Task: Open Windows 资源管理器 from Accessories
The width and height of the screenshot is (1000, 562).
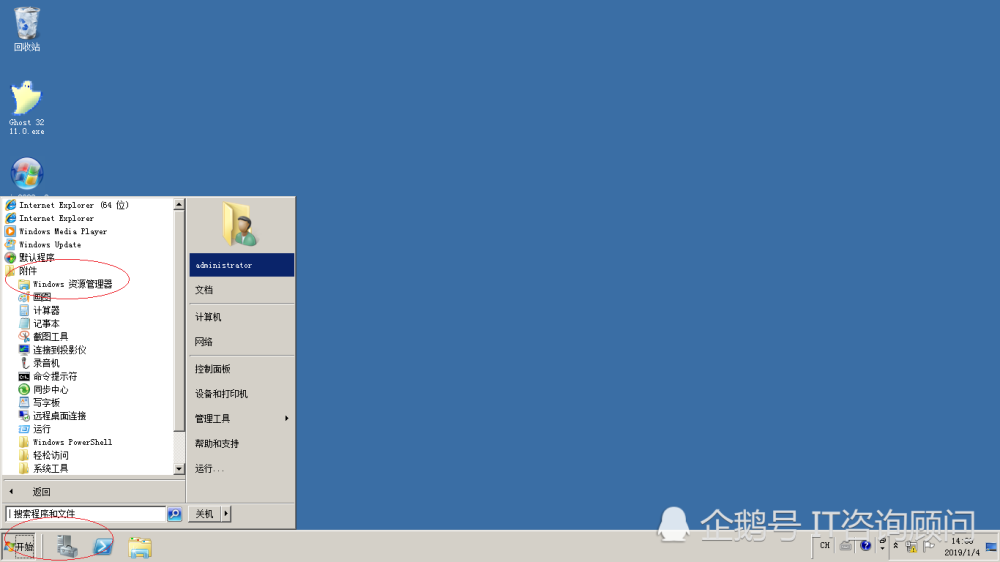Action: (x=66, y=284)
